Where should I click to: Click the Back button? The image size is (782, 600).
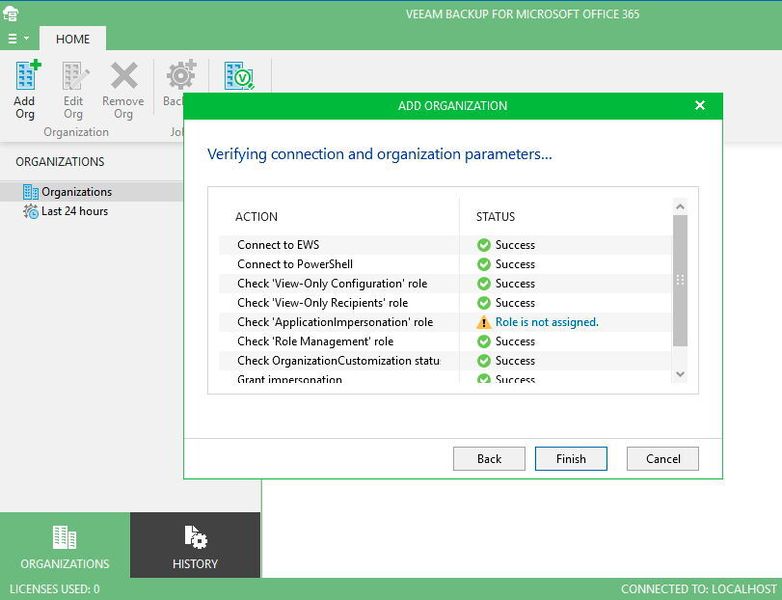click(x=489, y=459)
